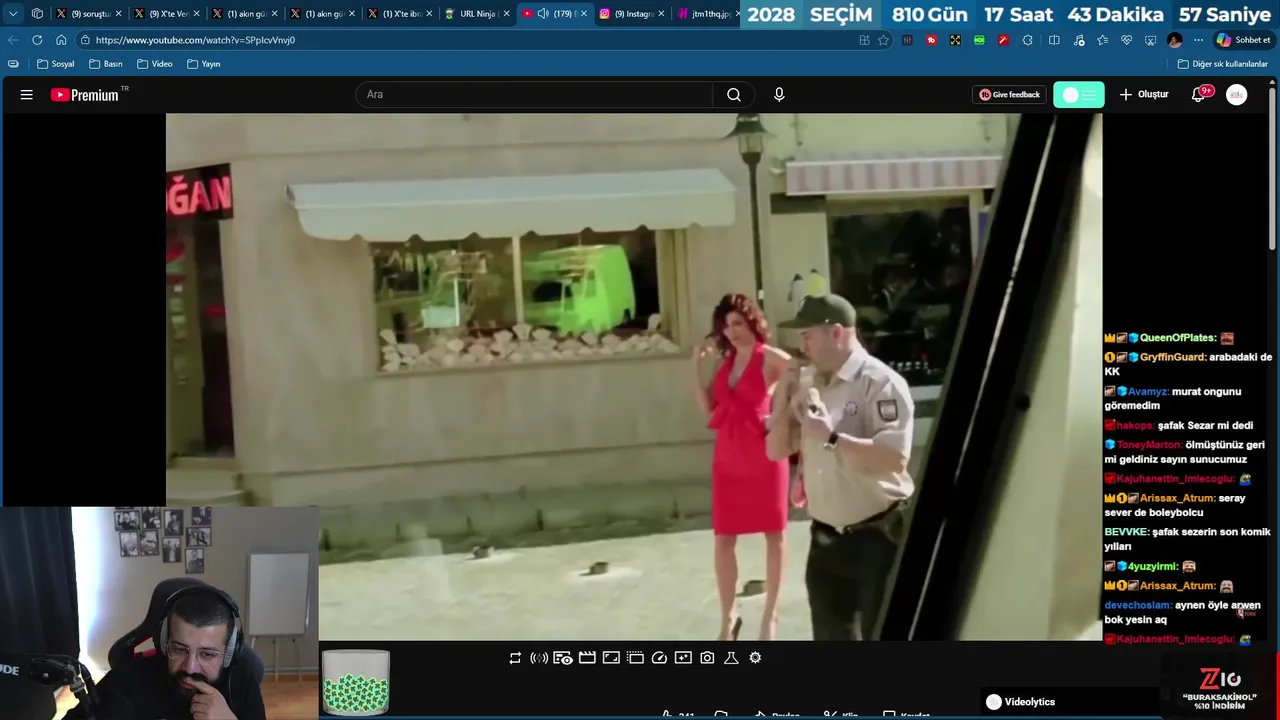Reload the page in browser toolbar

coord(37,40)
